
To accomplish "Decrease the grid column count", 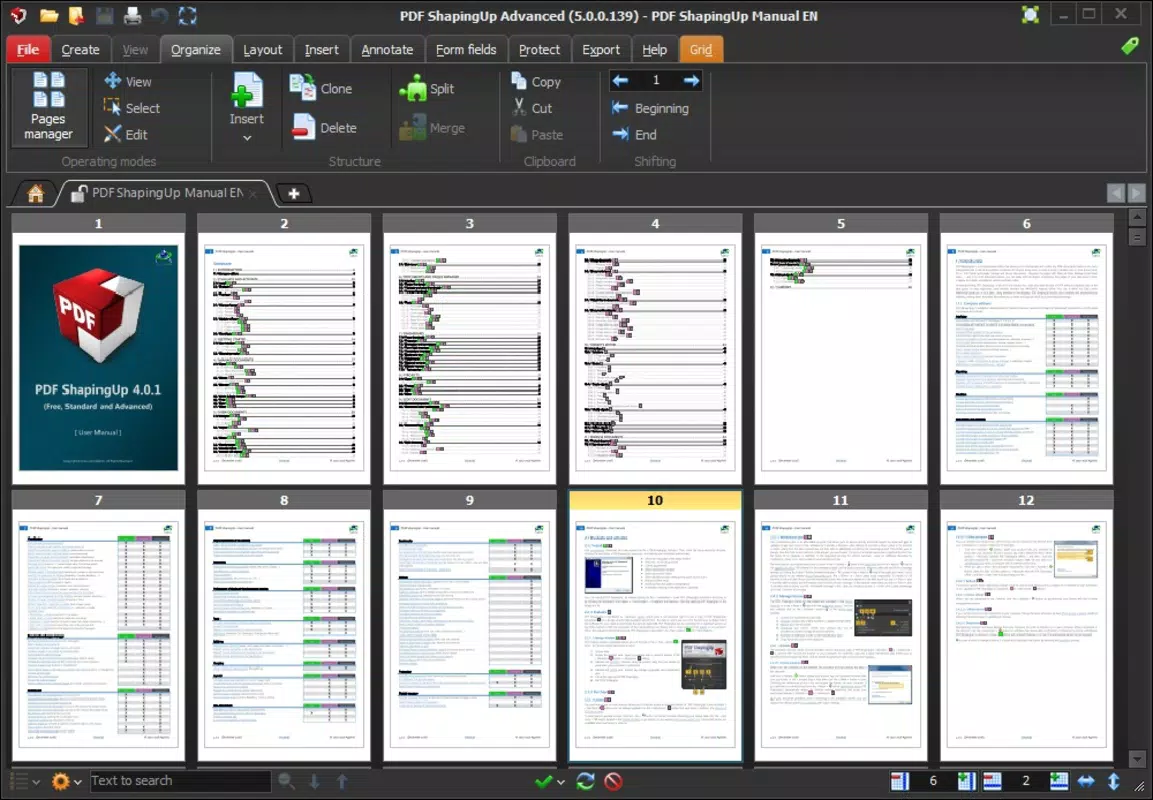I will (899, 781).
